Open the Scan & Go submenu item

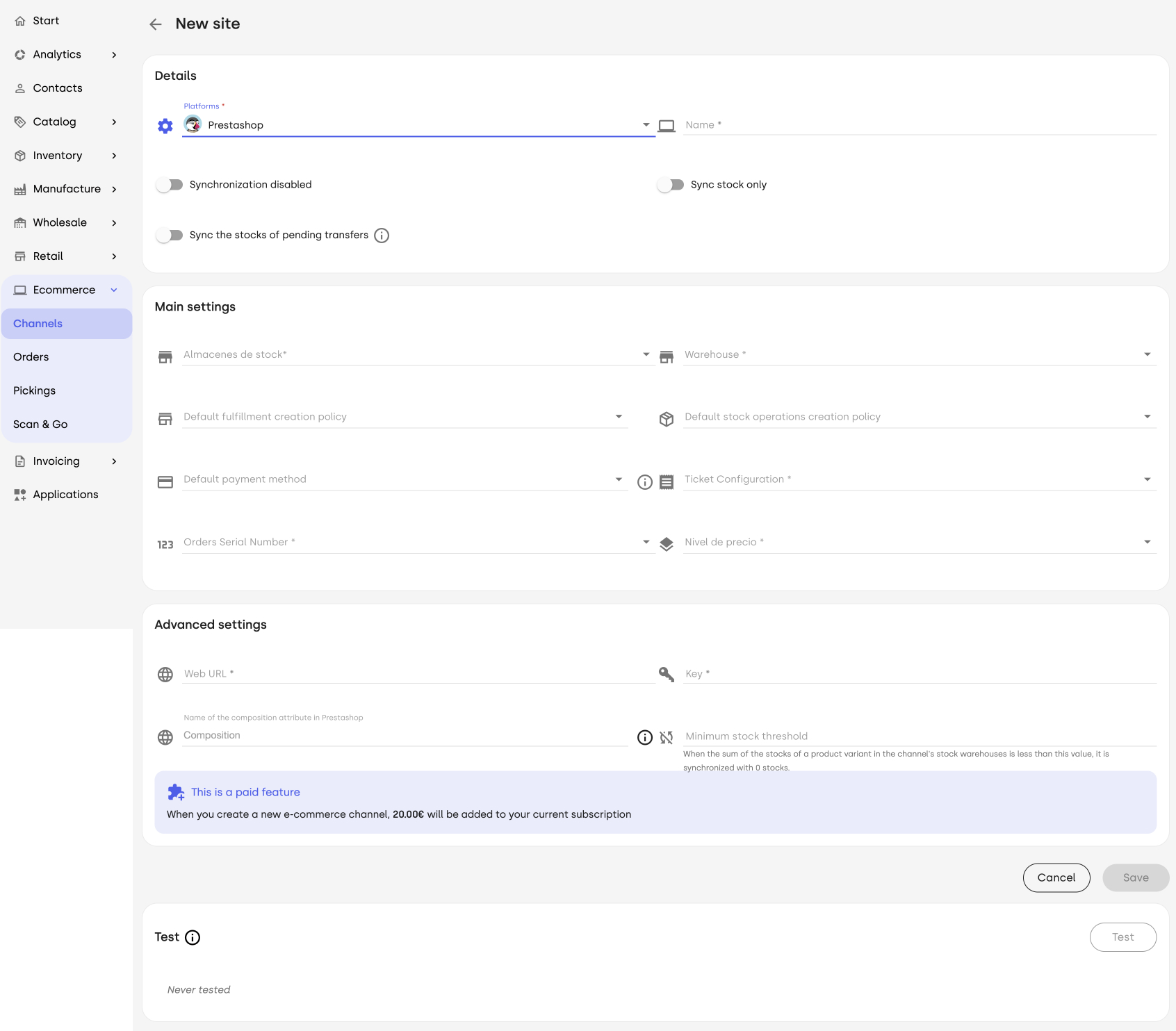coord(67,424)
